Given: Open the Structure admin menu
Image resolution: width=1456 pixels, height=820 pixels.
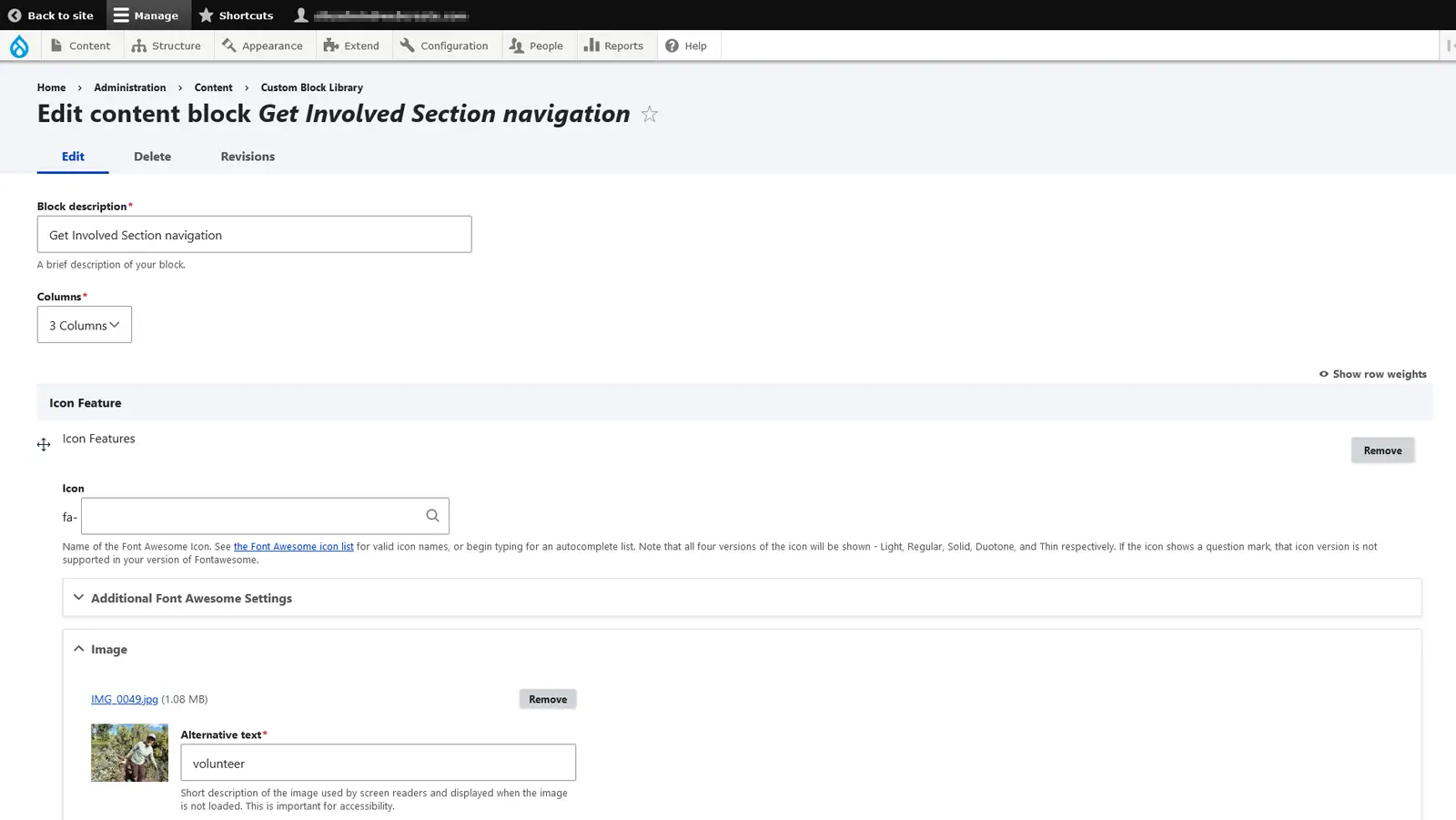Looking at the screenshot, I should click(167, 46).
